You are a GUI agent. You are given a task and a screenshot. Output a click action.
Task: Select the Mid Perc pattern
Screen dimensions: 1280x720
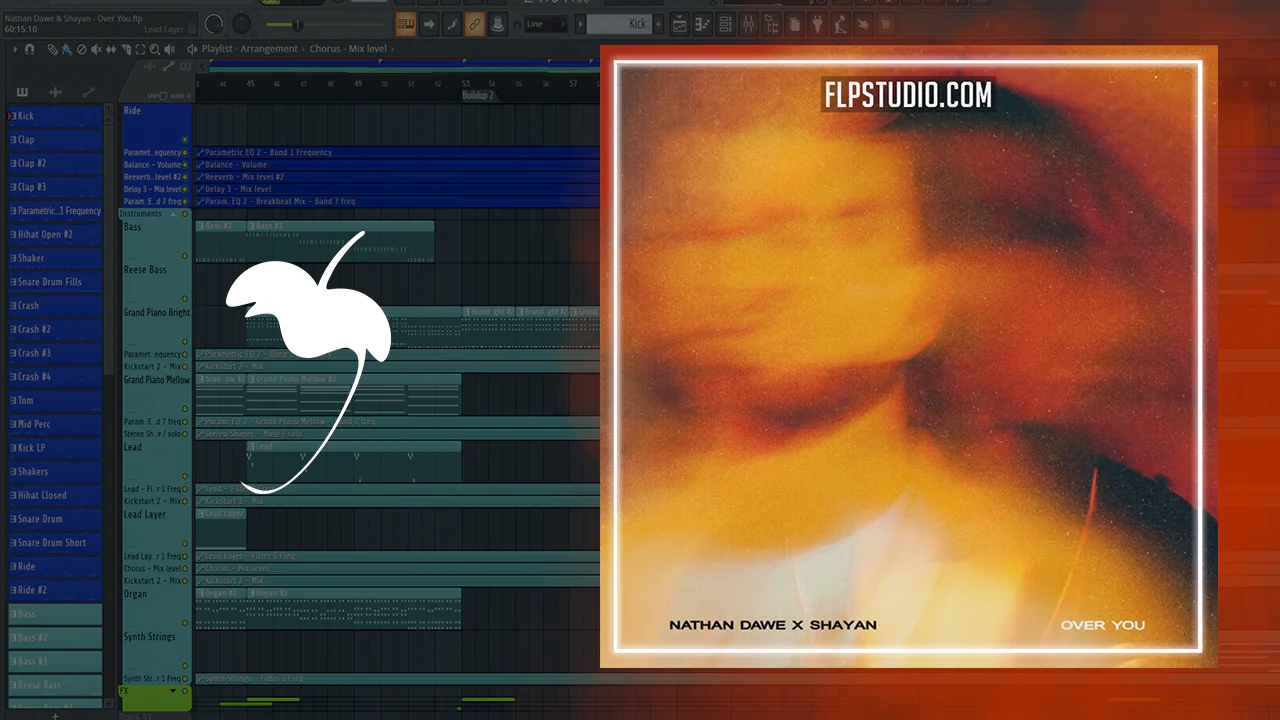(x=55, y=424)
